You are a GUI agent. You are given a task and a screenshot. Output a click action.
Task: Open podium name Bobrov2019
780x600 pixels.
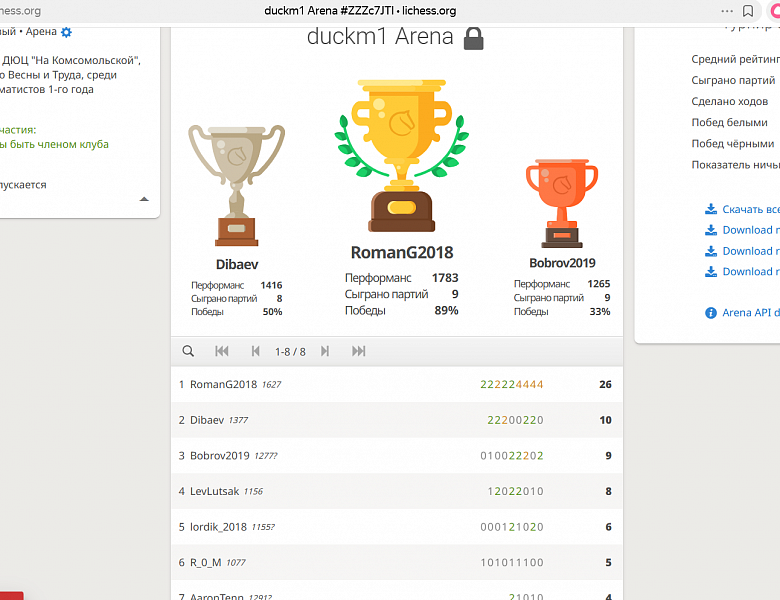(x=562, y=263)
